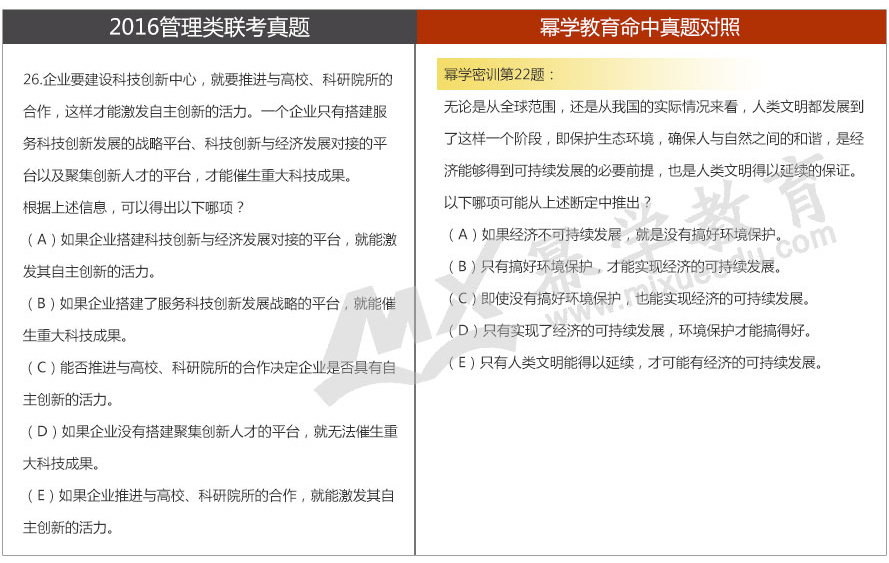Select left option (C) 能否推进与高校、科研院所的合作
Screen dimensions: 889x563
(209, 384)
